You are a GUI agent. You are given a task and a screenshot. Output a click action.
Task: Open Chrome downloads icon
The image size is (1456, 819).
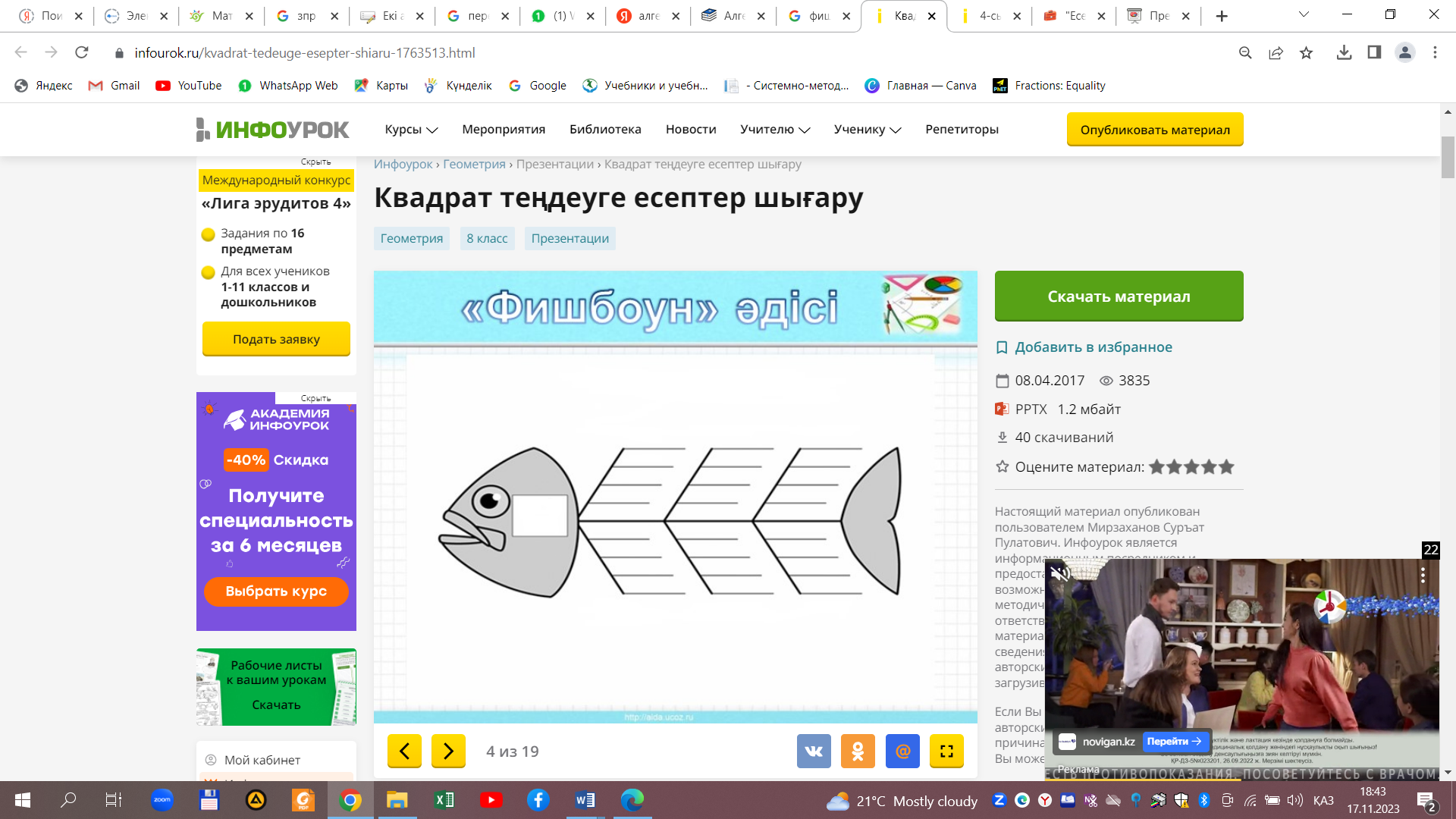[x=1344, y=52]
